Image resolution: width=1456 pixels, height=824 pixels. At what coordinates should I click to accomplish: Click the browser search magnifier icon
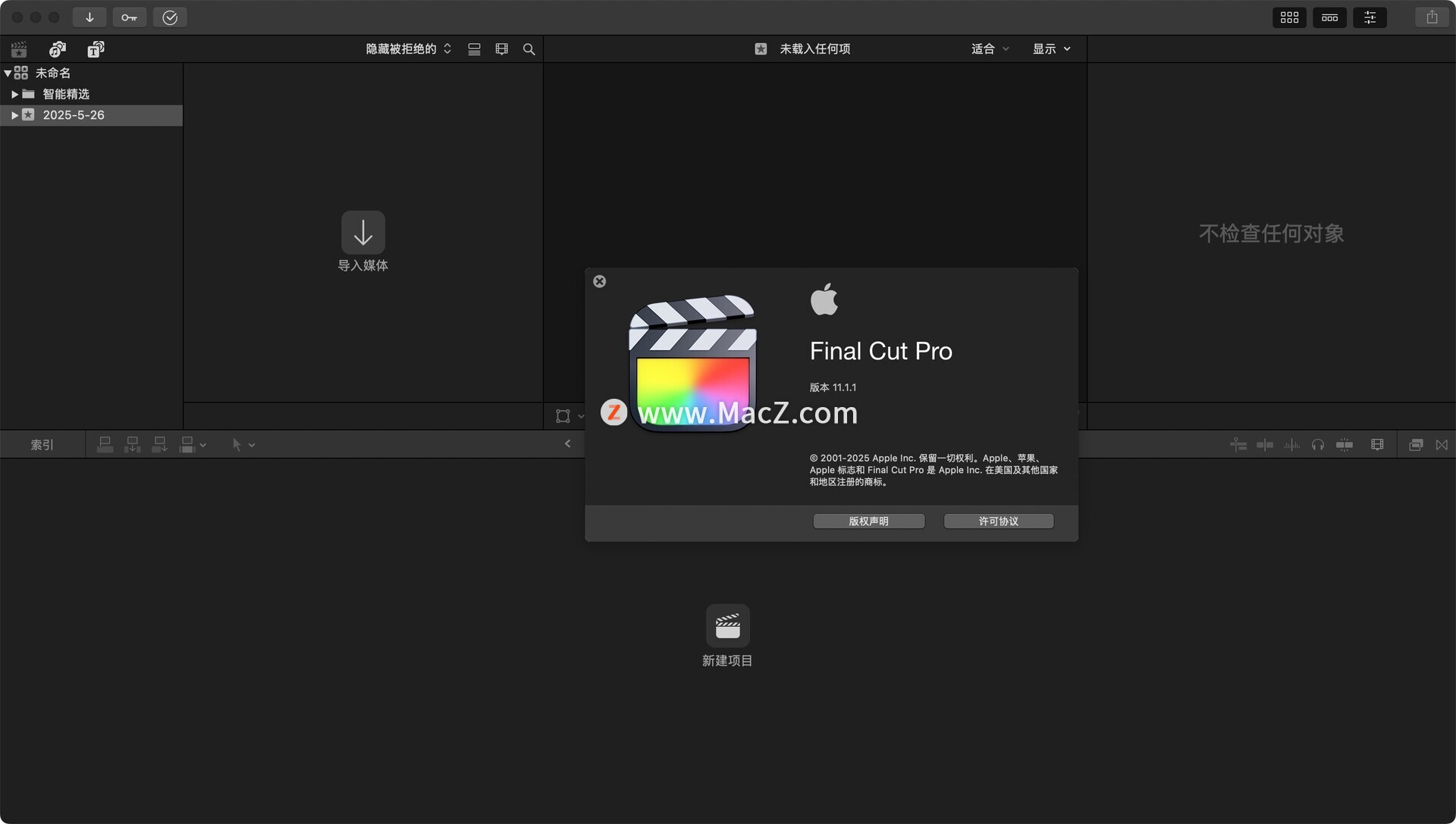point(529,49)
